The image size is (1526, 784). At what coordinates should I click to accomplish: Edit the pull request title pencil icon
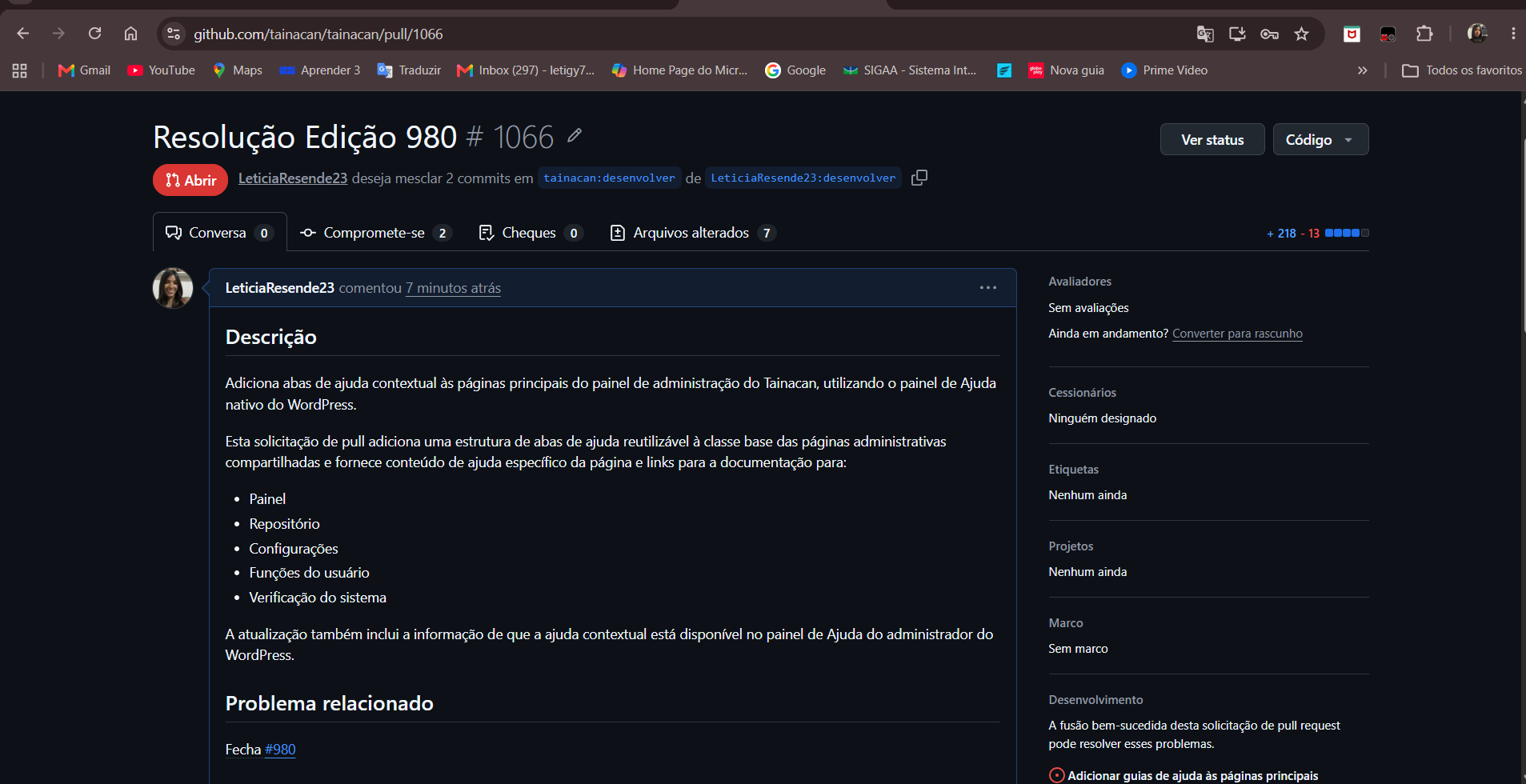[575, 135]
